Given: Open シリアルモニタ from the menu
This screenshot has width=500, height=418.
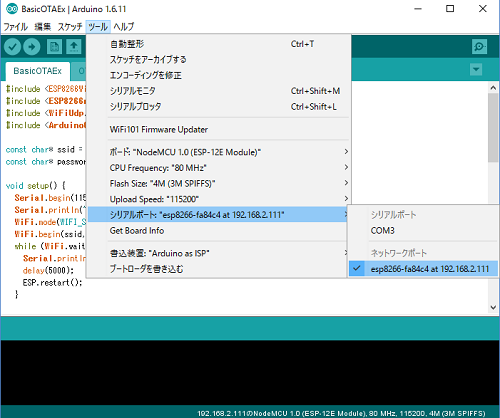Looking at the screenshot, I should pyautogui.click(x=219, y=91).
